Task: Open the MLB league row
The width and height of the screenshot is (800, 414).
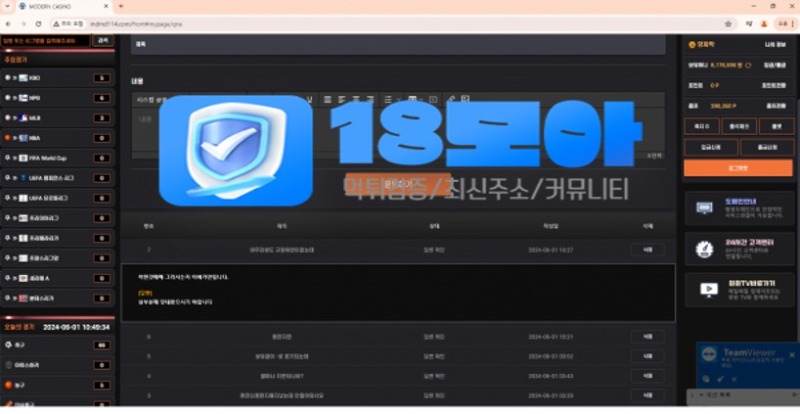Action: 57,118
